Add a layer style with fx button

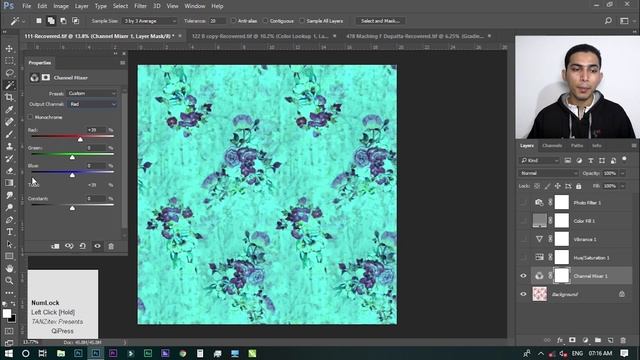click(x=560, y=340)
